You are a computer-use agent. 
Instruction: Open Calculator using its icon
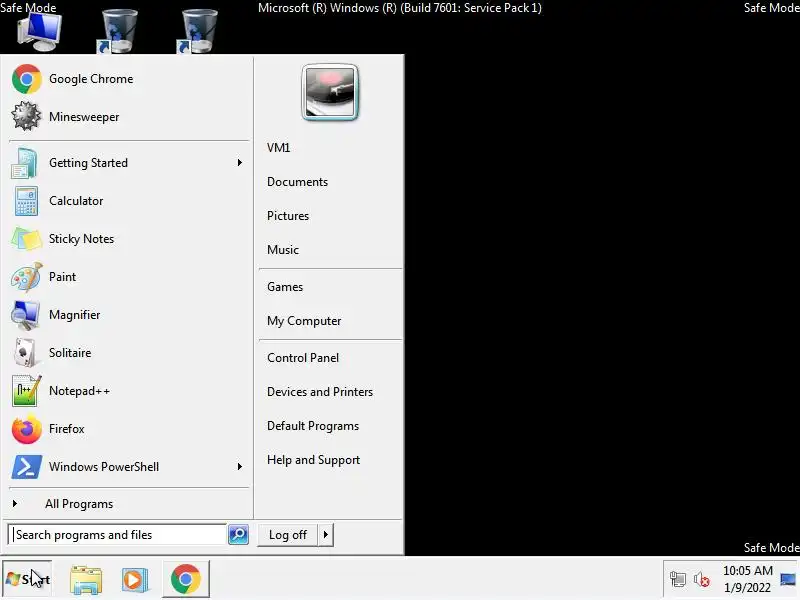[x=26, y=201]
